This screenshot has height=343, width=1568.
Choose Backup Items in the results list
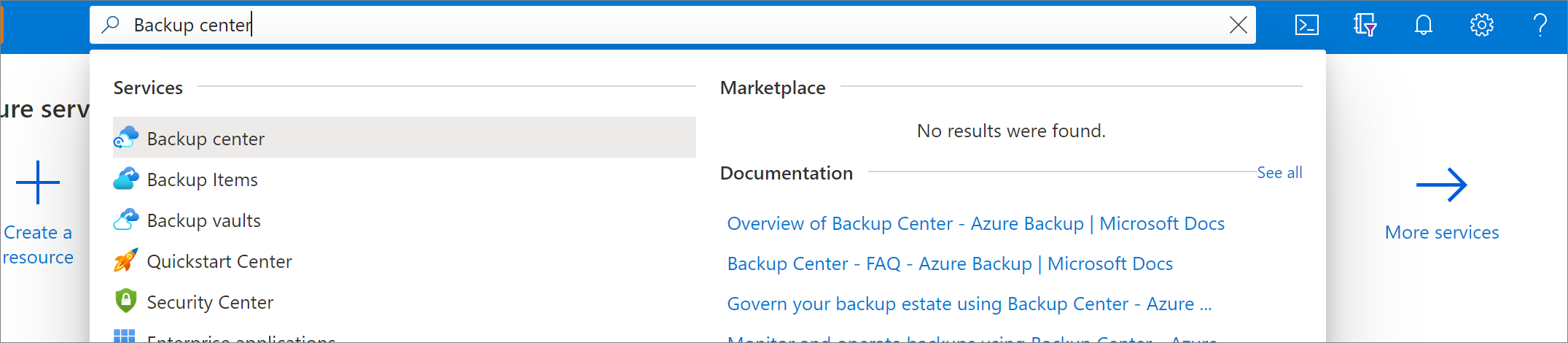(x=202, y=180)
